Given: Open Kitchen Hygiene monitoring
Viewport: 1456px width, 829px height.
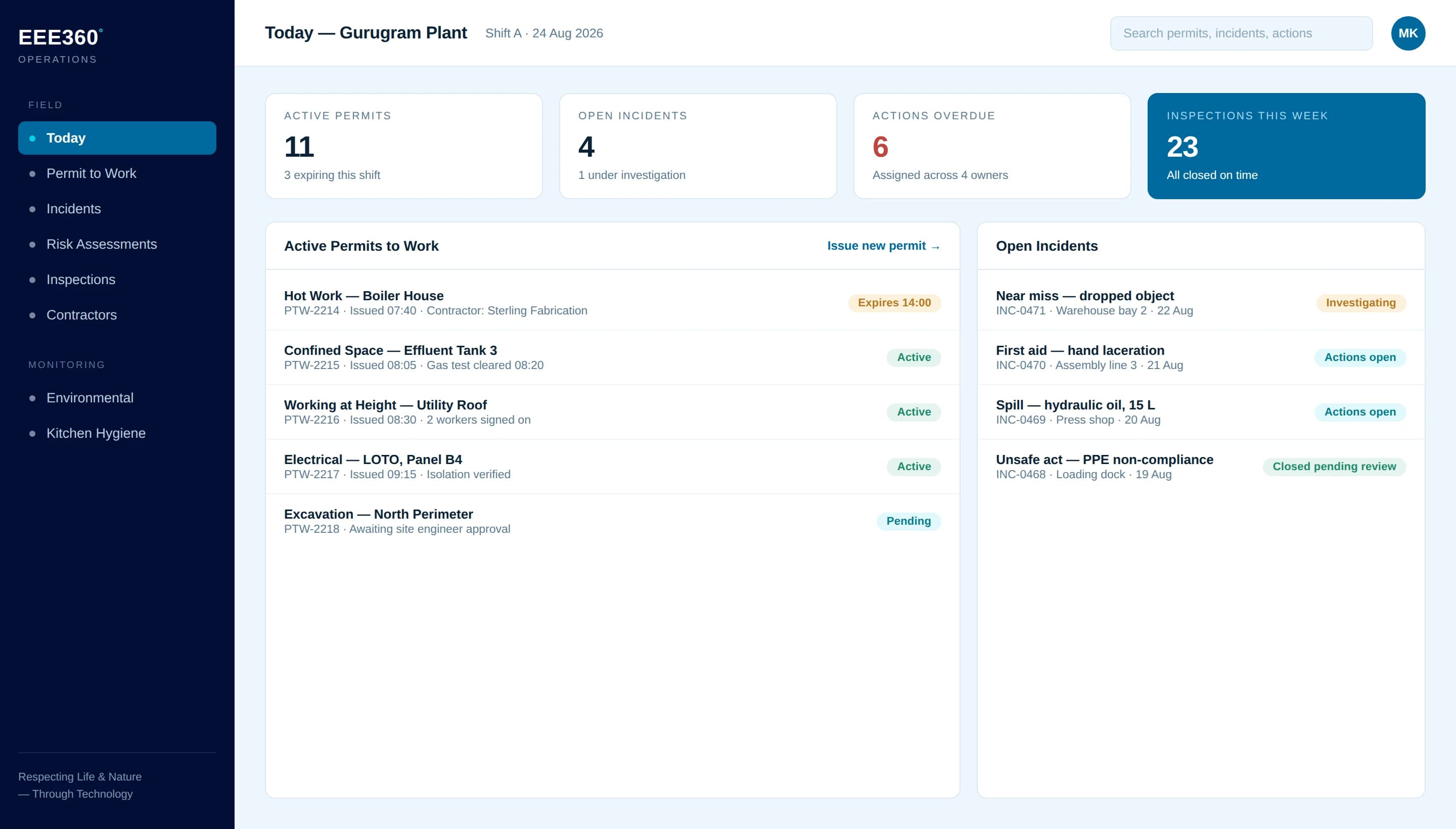Looking at the screenshot, I should click(117, 433).
